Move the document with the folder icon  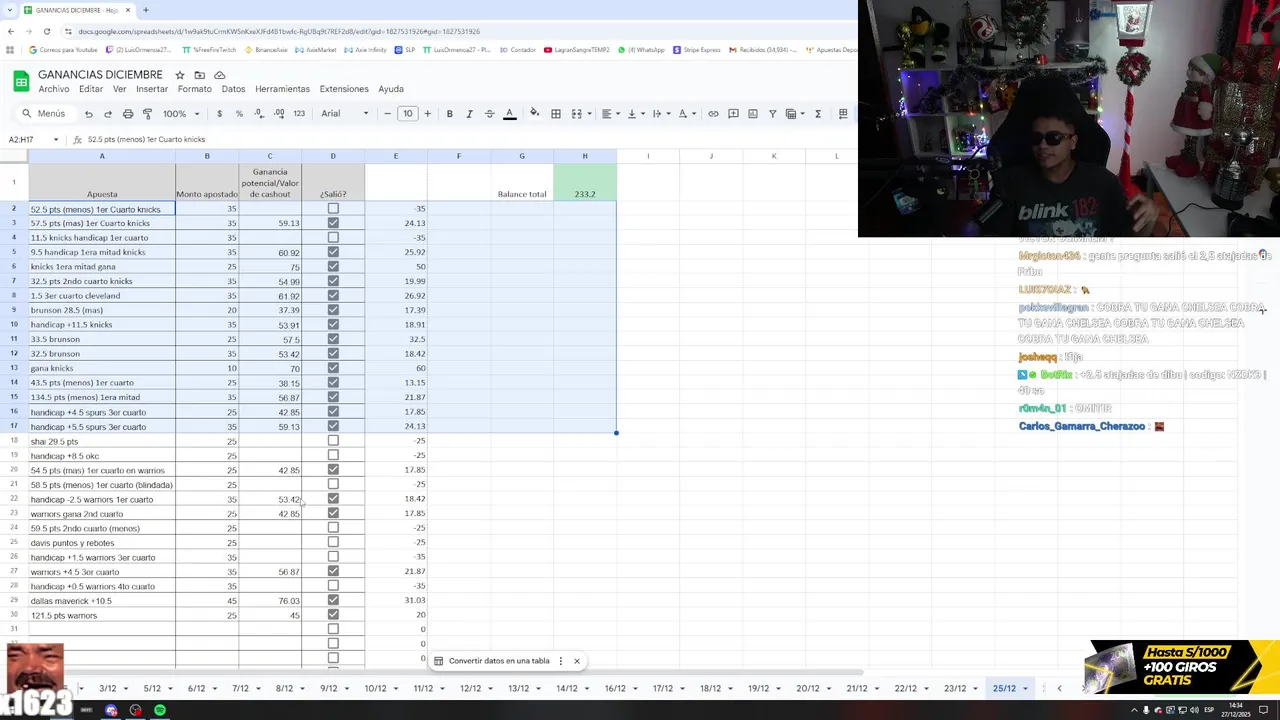(x=199, y=75)
